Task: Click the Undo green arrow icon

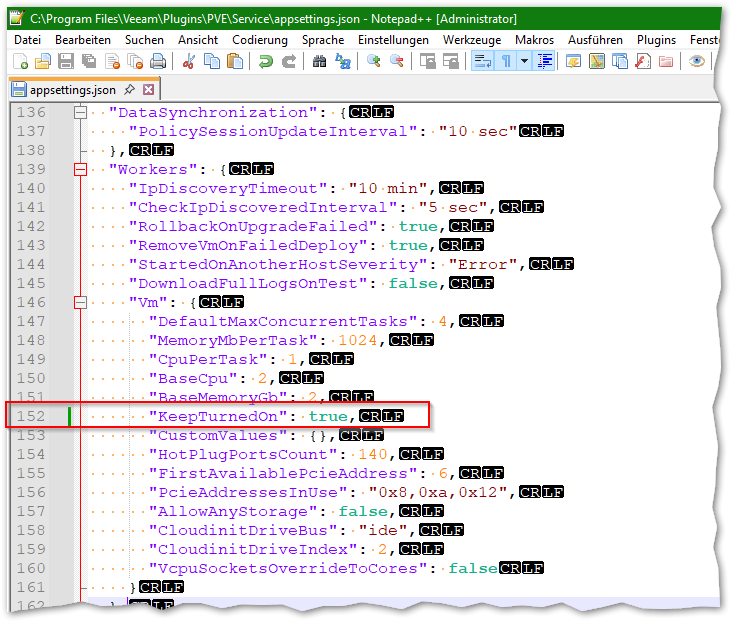Action: [x=265, y=62]
